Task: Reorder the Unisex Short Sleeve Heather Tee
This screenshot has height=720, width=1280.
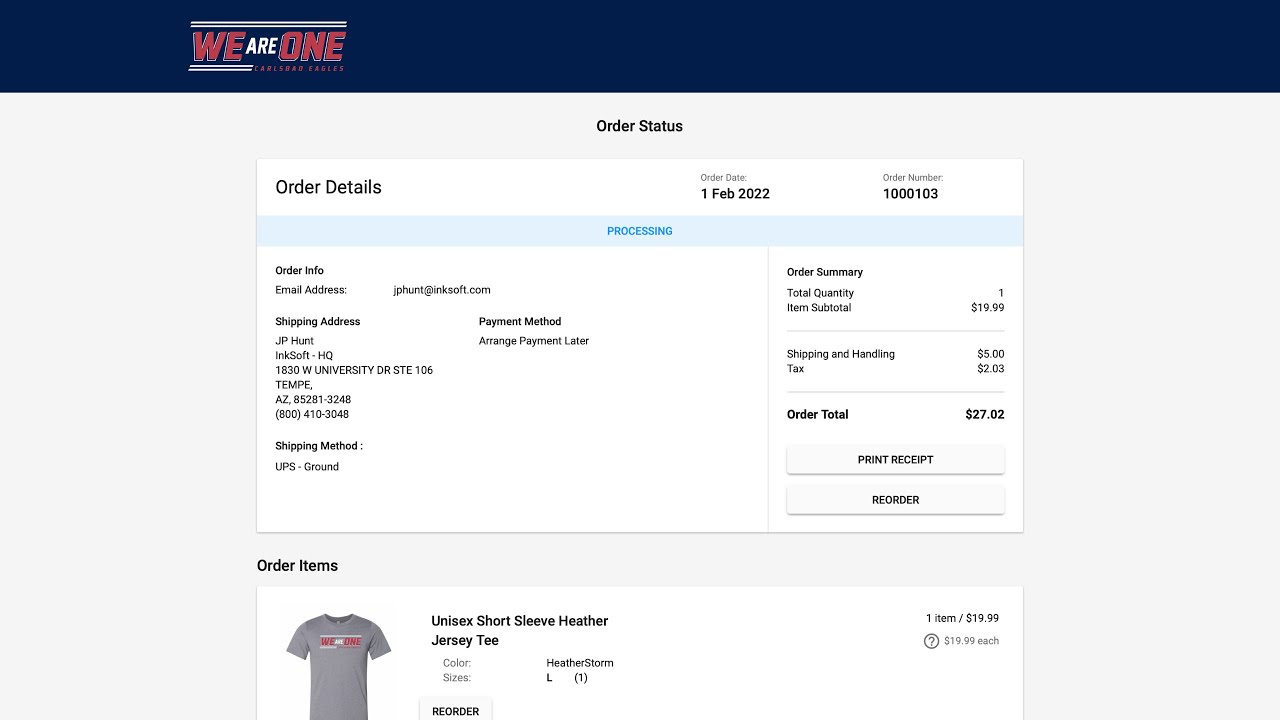Action: (455, 709)
